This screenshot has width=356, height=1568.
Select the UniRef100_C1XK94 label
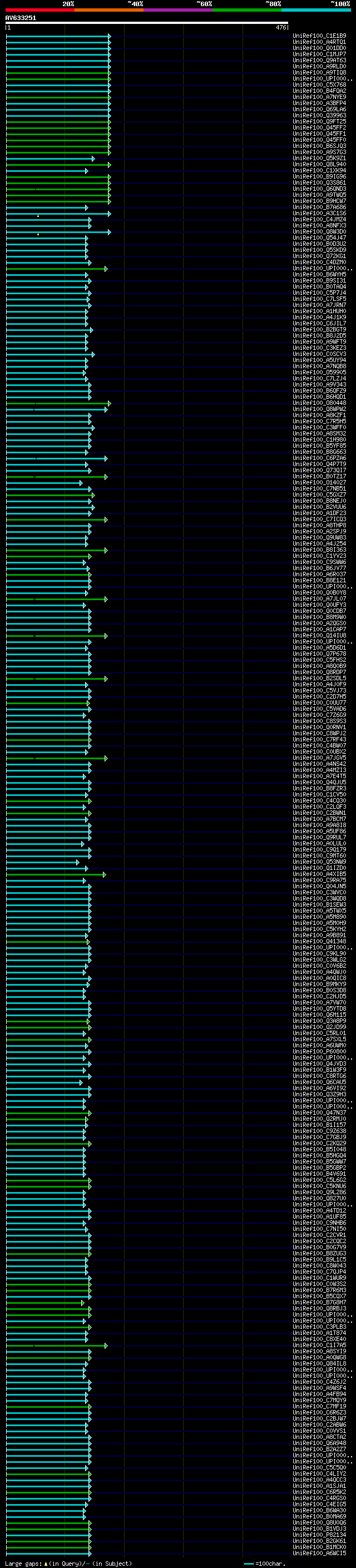point(319,170)
